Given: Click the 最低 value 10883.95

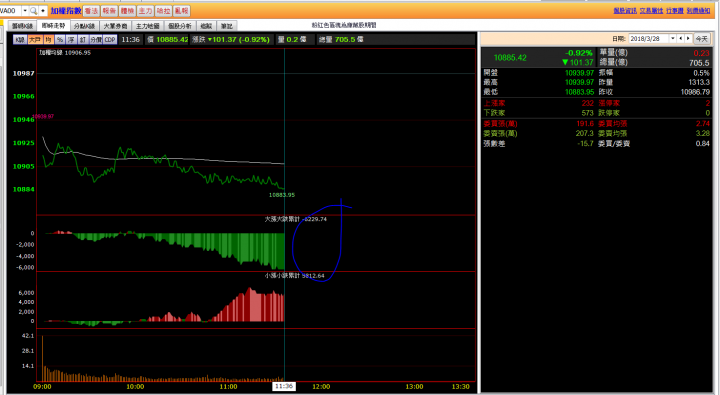Looking at the screenshot, I should [579, 92].
